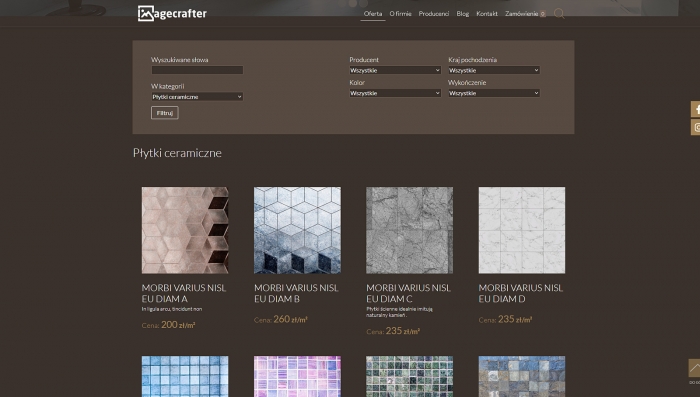
Task: Open the grey marble tile thumbnail
Action: pos(409,230)
